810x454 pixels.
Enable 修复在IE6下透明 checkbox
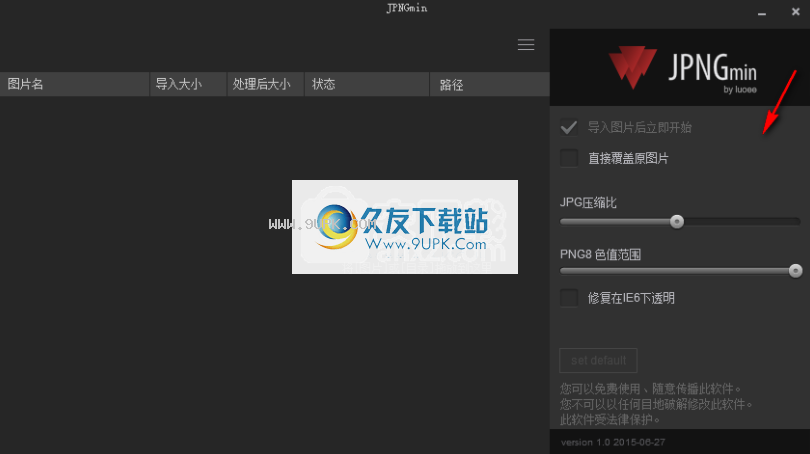pyautogui.click(x=569, y=298)
